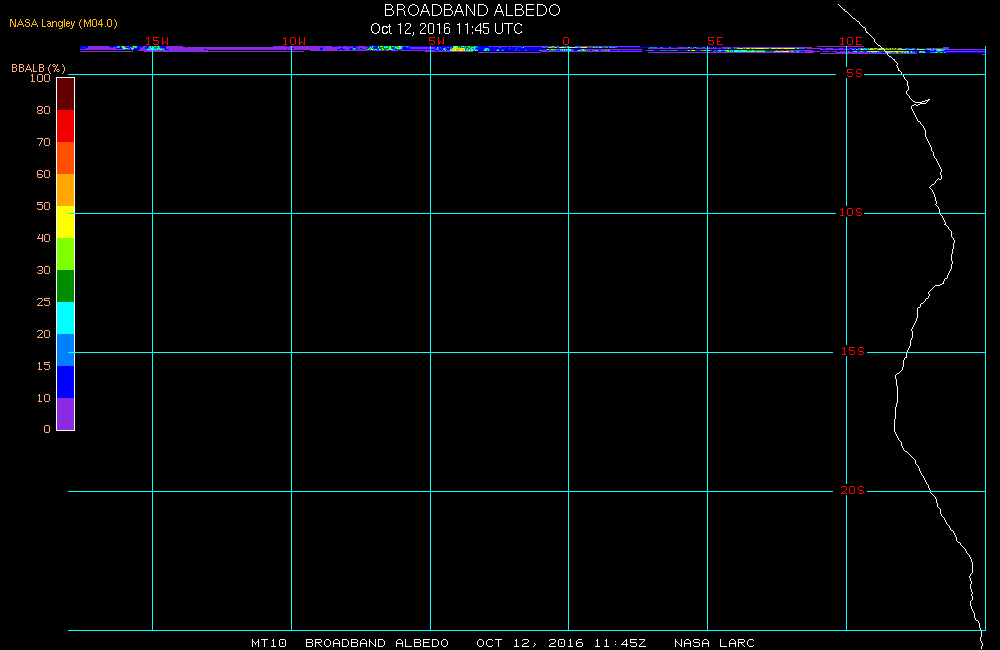Click the red 70-80 colorbar segment
The width and height of the screenshot is (1000, 650).
point(66,126)
